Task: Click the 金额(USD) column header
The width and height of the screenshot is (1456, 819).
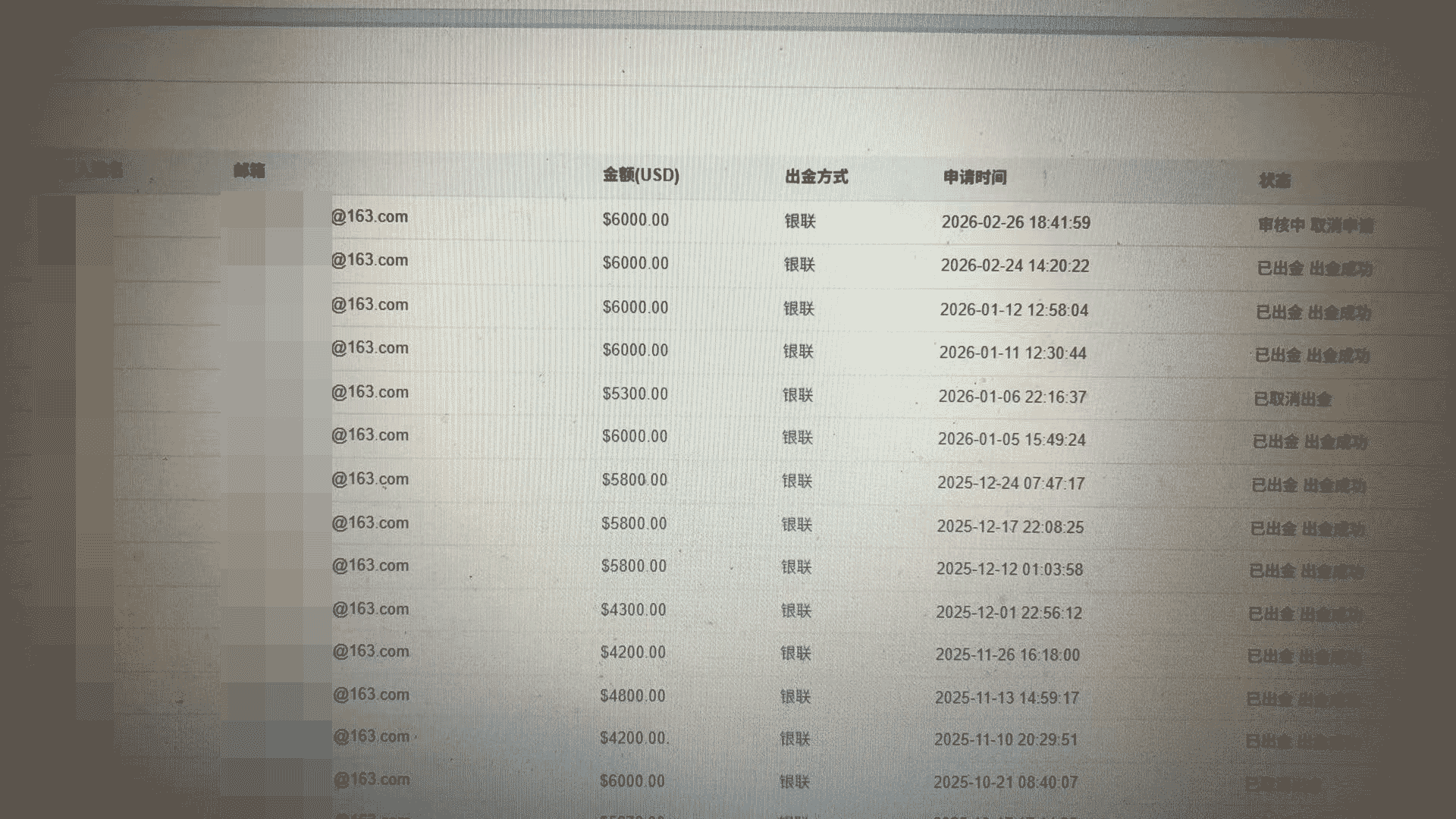Action: click(641, 175)
